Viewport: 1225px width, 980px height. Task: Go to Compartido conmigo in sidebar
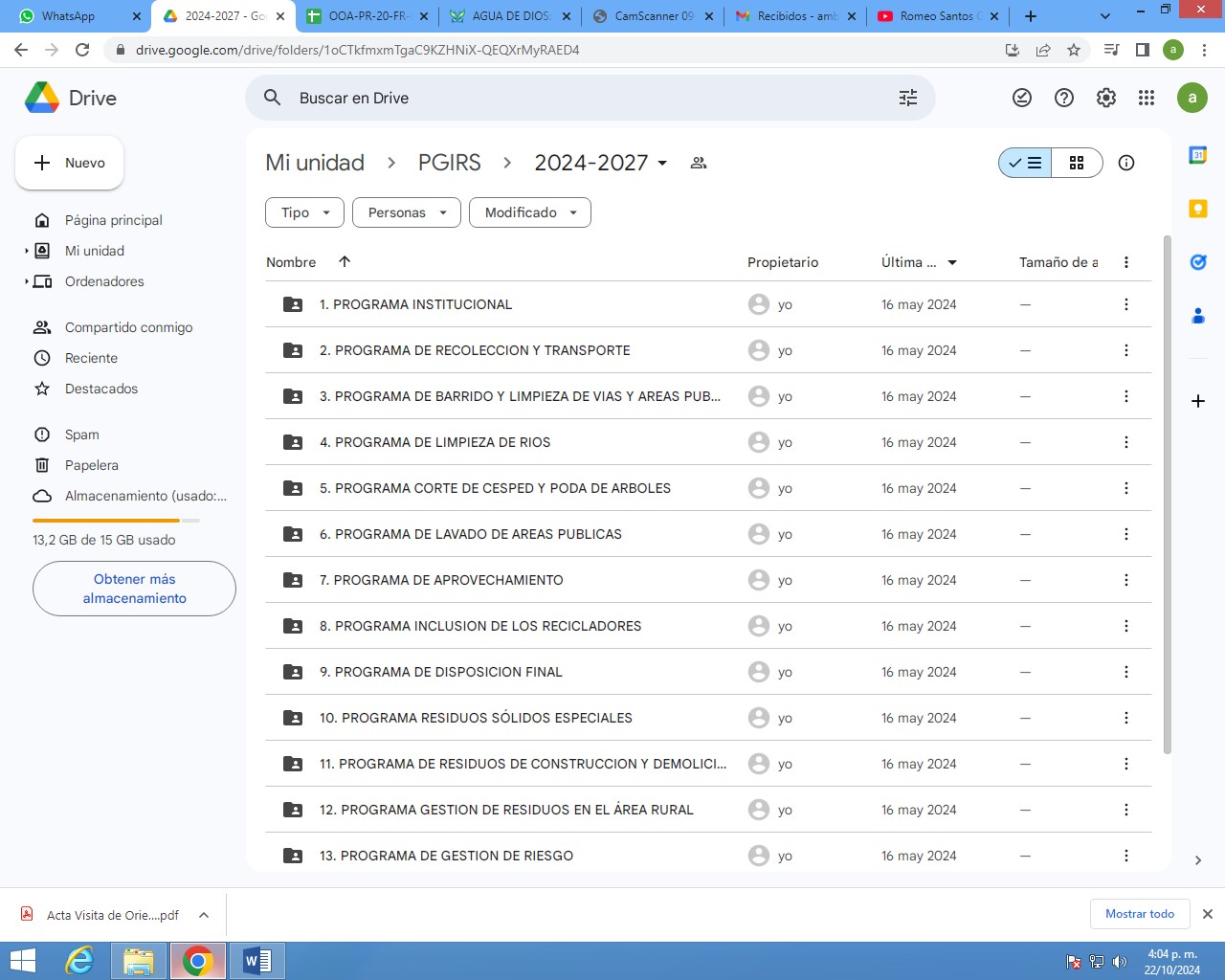(x=128, y=327)
